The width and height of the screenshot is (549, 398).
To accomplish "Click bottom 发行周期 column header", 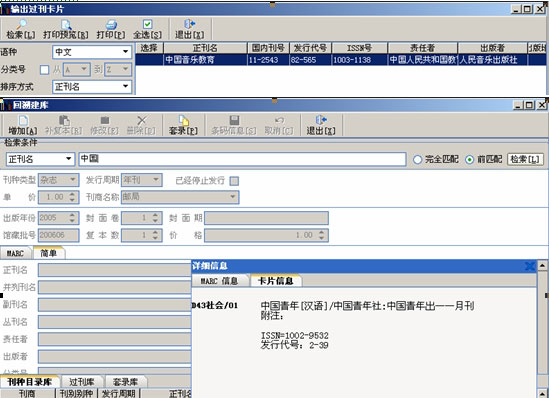I will coord(119,393).
